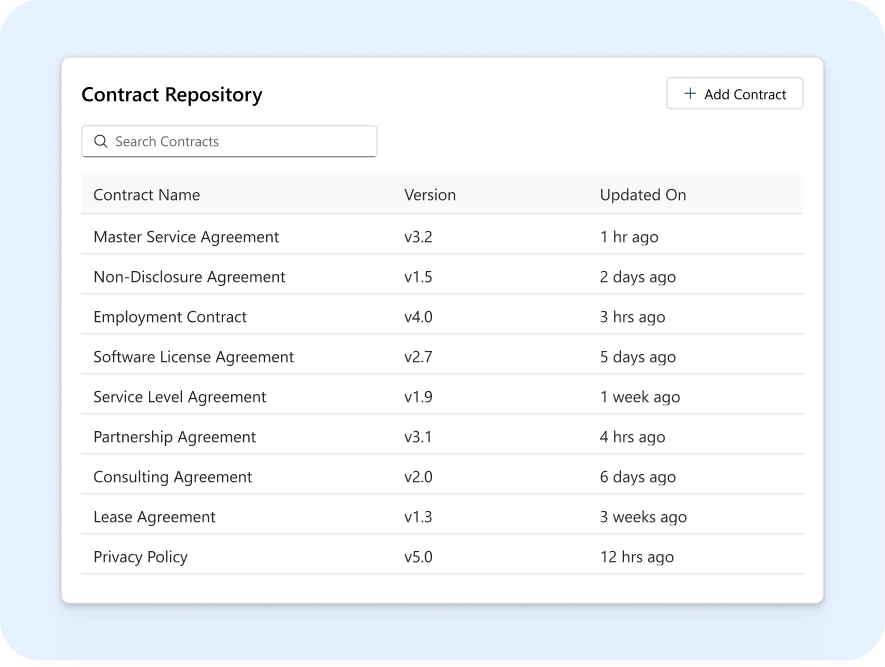Click the '3 weeks ago' updated cell
Image resolution: width=885 pixels, height=667 pixels.
click(643, 517)
